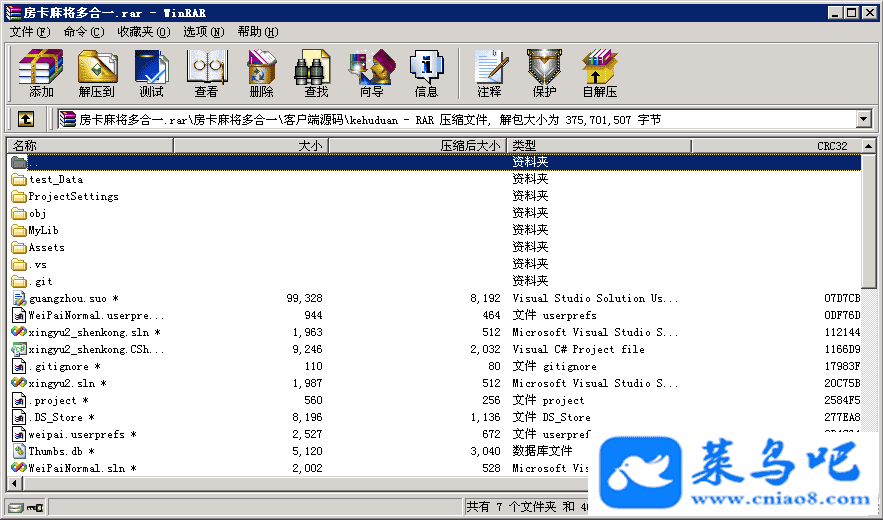Viewport: 883px width, 520px height.
Task: Sort by Name (名称) column header
Action: (90, 146)
